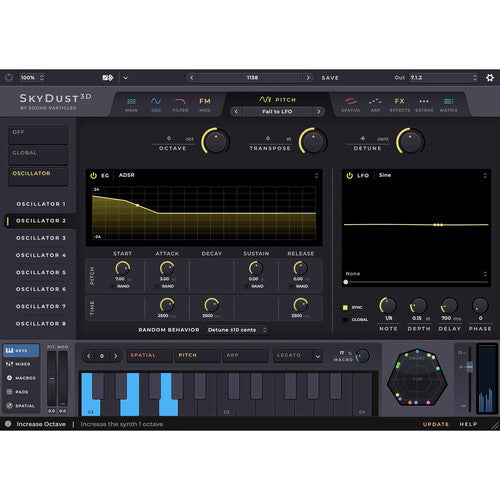Adjust the master volume fader

(x=470, y=367)
